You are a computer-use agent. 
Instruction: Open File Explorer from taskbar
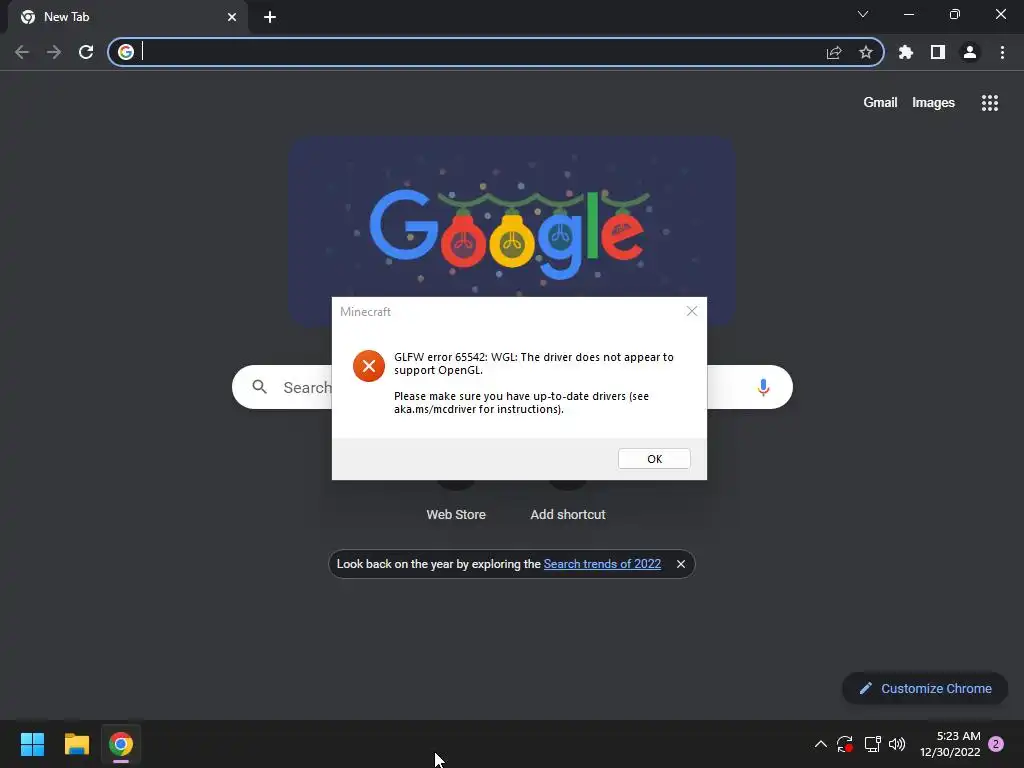tap(76, 744)
